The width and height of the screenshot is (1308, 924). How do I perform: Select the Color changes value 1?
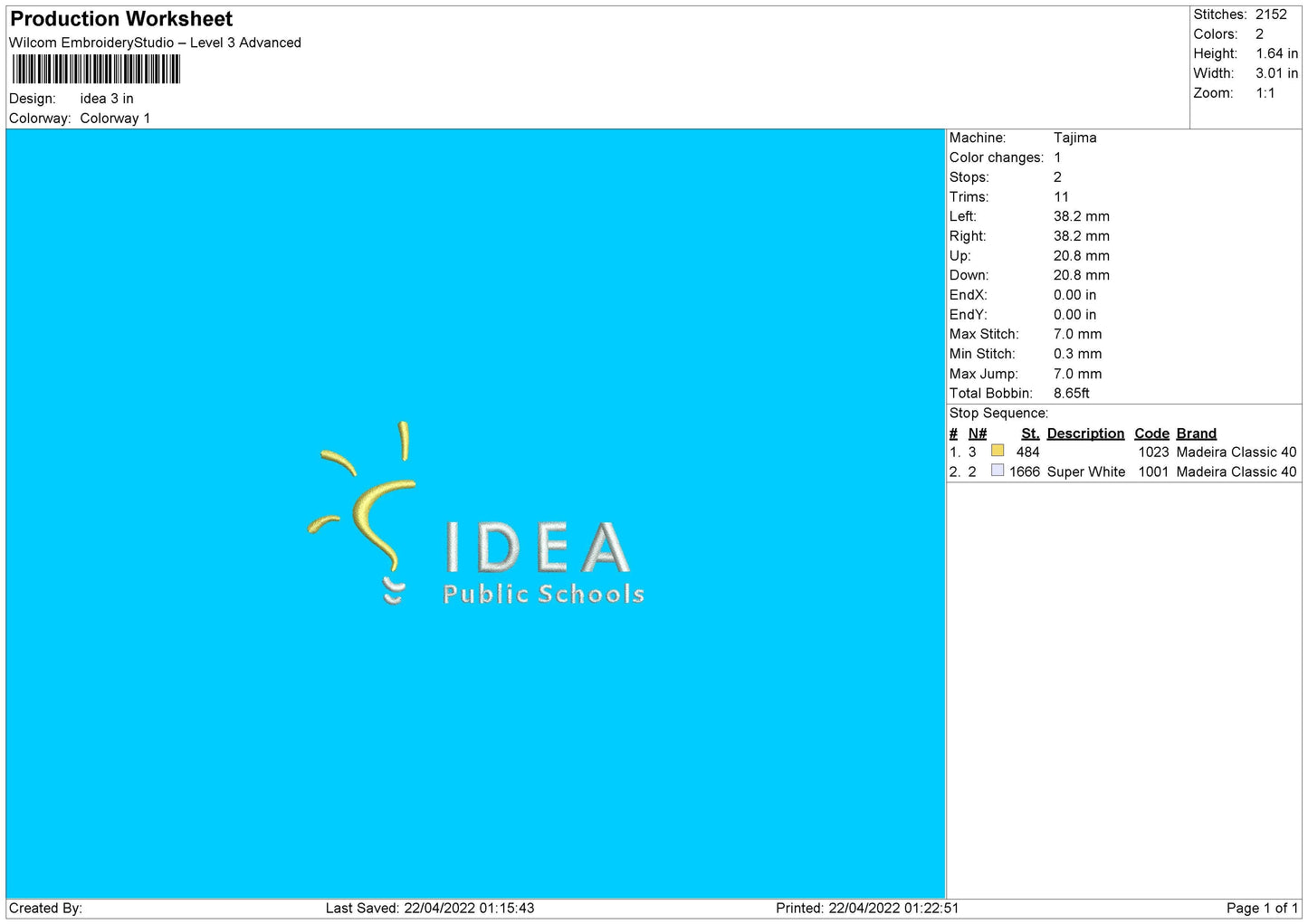(1057, 157)
